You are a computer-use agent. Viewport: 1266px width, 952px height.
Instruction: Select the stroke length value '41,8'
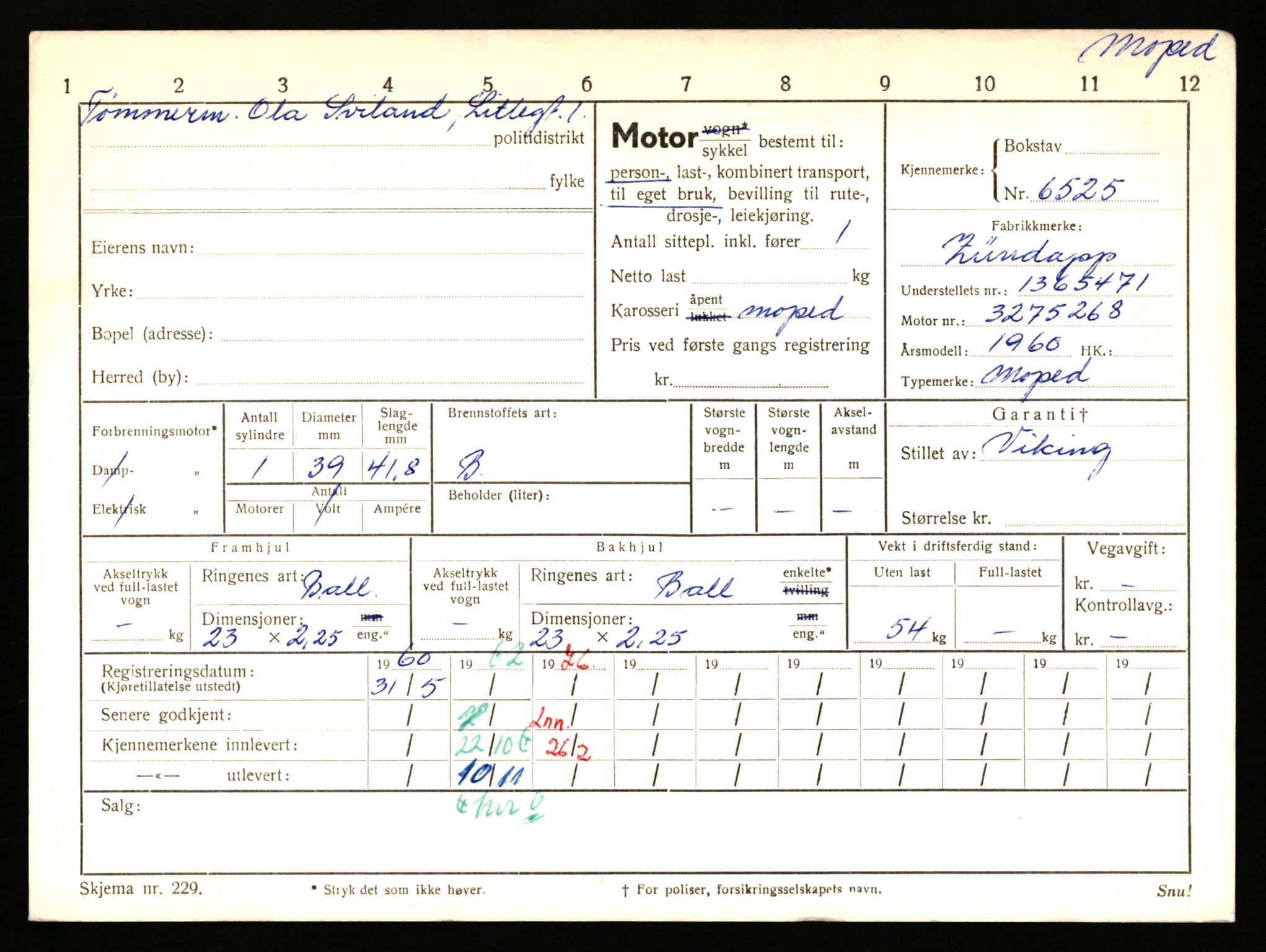[x=393, y=468]
